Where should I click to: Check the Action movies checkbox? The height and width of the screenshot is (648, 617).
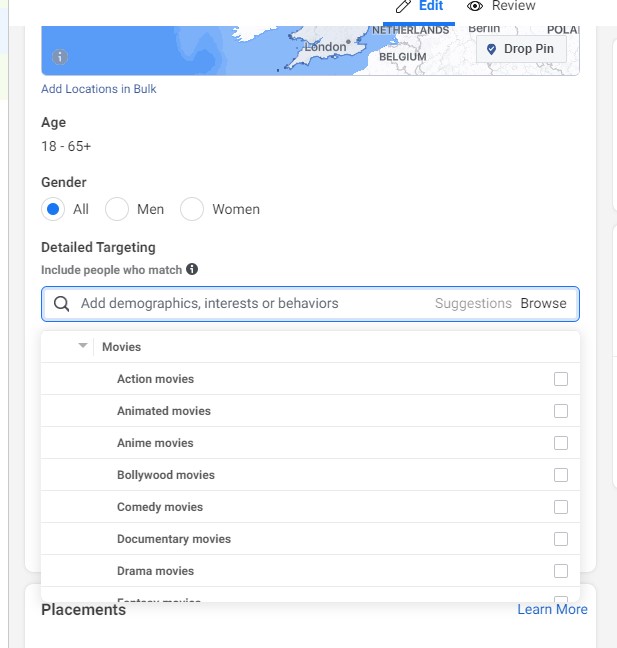(x=561, y=379)
